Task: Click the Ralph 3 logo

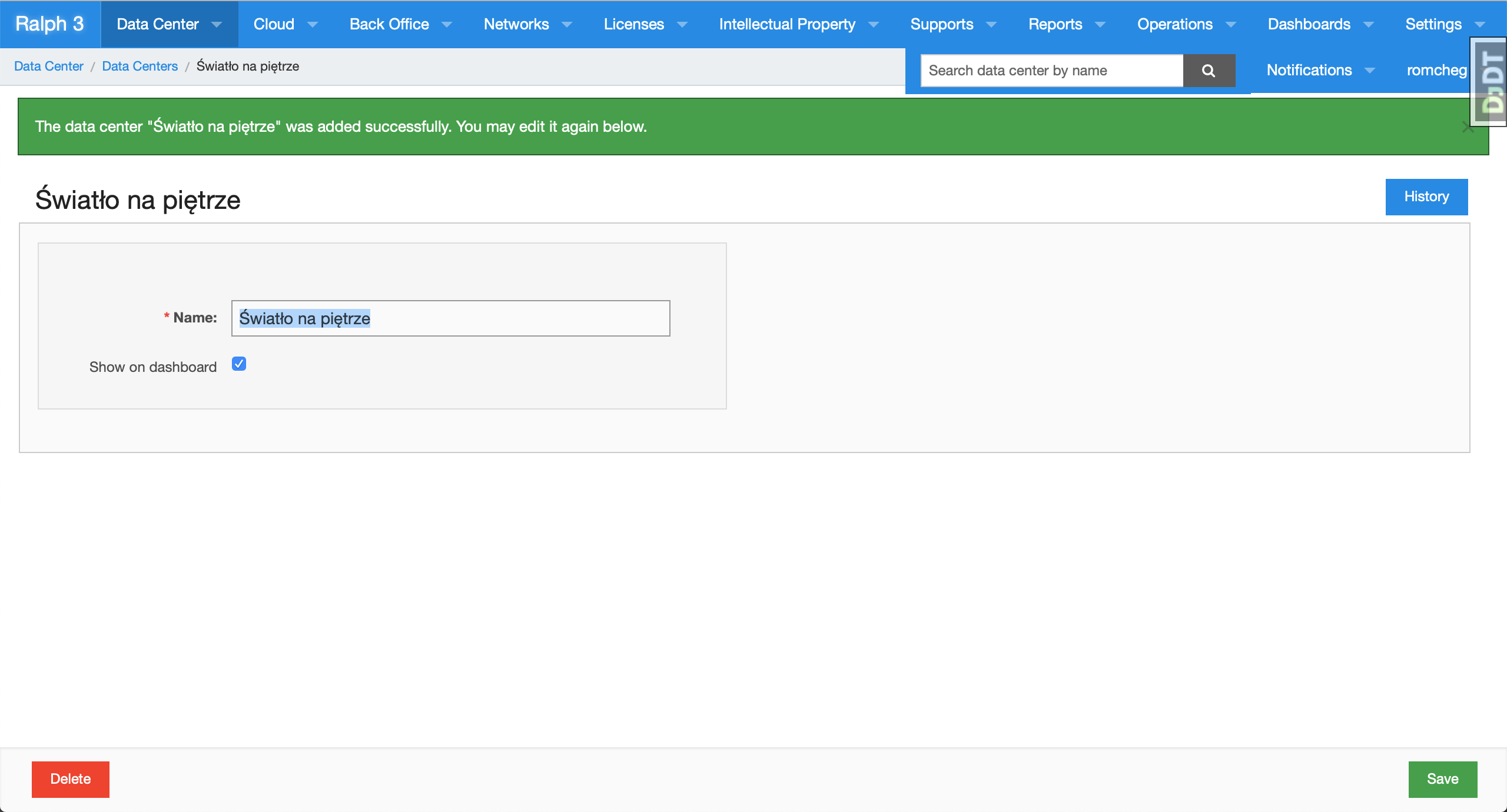Action: click(49, 24)
